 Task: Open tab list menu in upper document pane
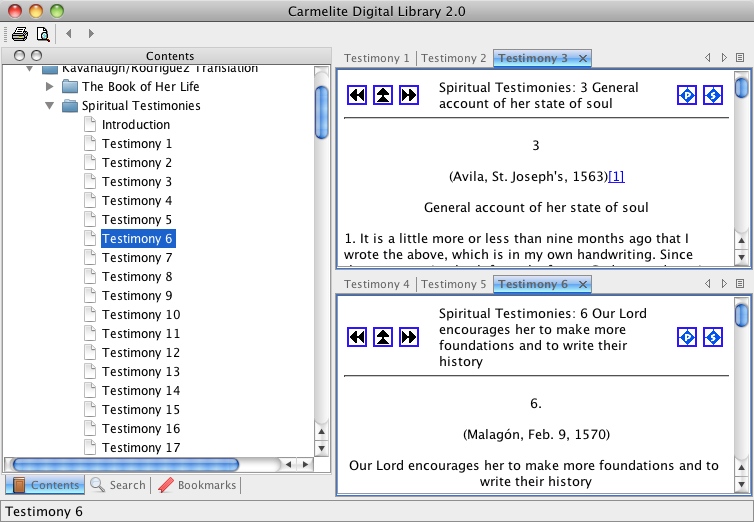click(x=739, y=58)
